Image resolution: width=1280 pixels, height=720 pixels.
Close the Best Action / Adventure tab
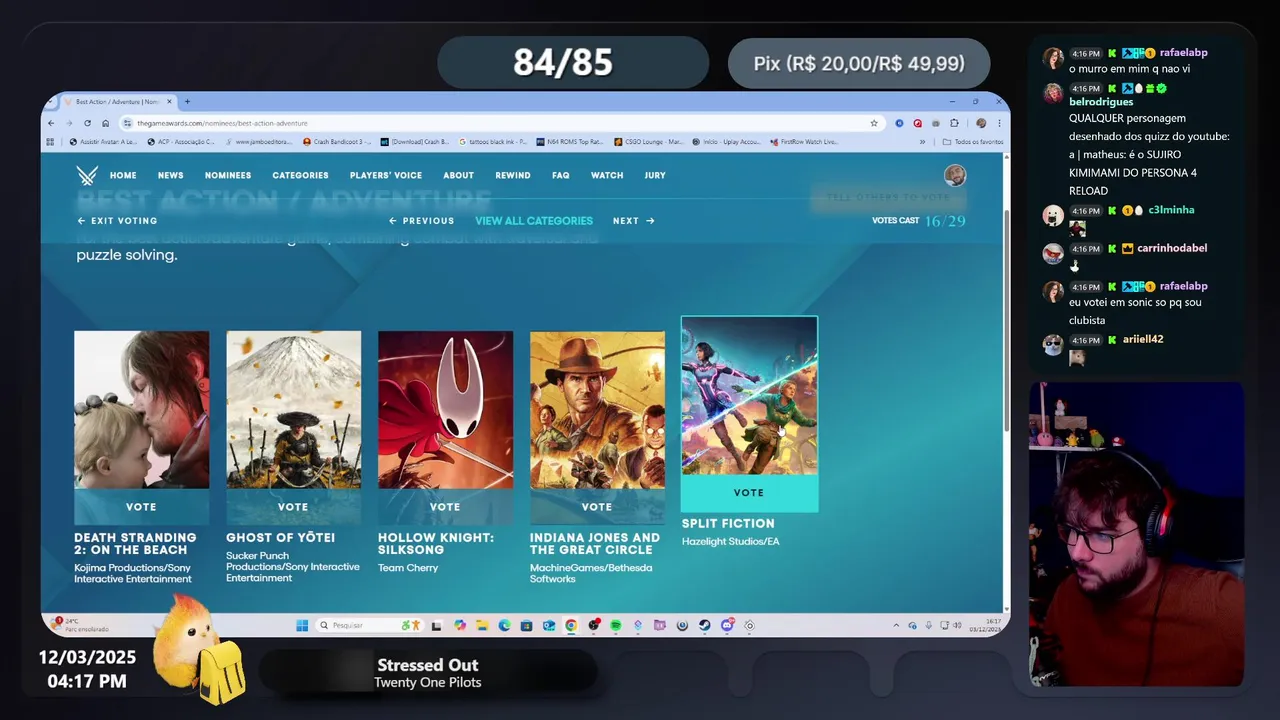[x=169, y=101]
